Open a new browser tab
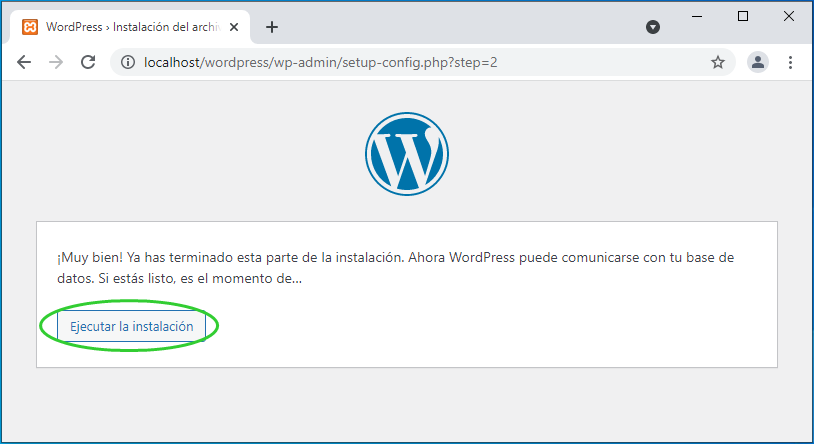814x444 pixels. [x=272, y=27]
